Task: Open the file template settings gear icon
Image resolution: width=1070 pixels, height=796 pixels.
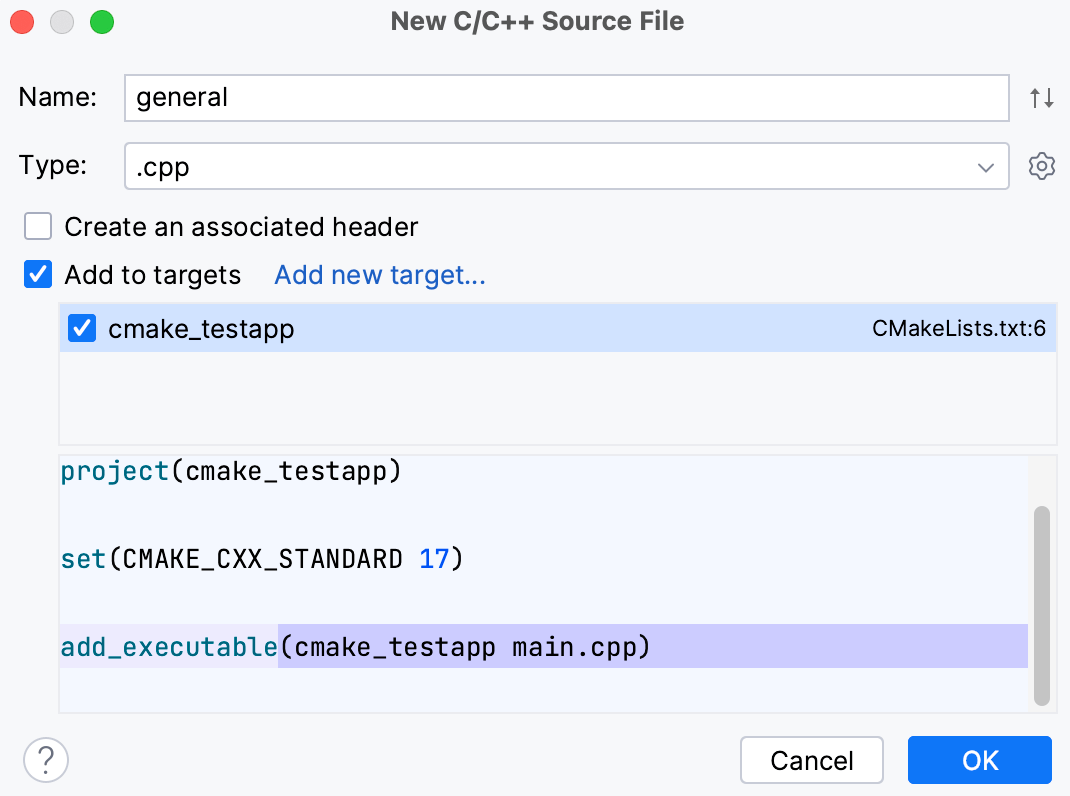Action: click(x=1041, y=166)
